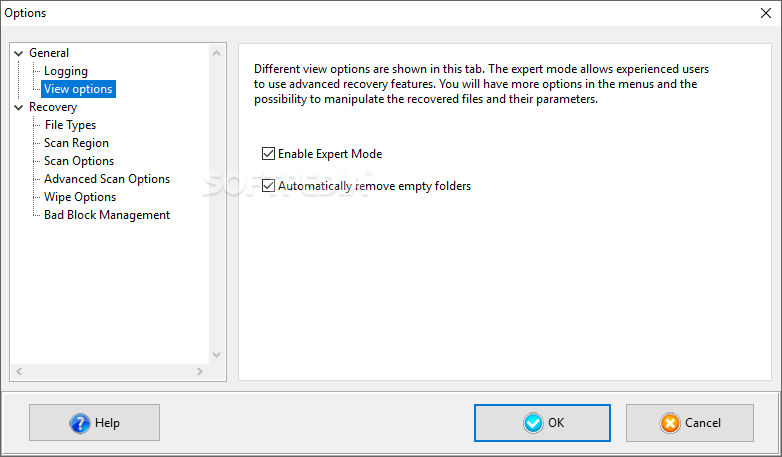The height and width of the screenshot is (457, 782).
Task: Collapse the Recovery tree node
Action: [x=19, y=107]
